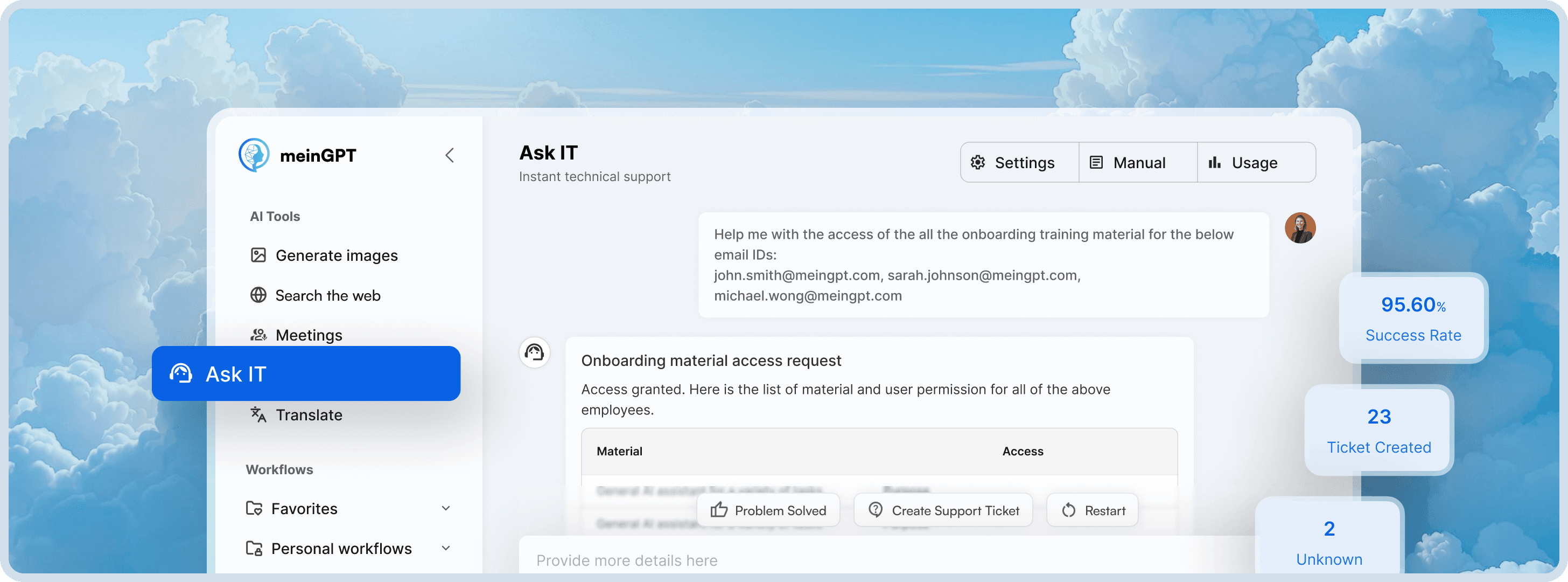Click the assistant headset avatar icon
The image size is (1568, 582).
(534, 352)
